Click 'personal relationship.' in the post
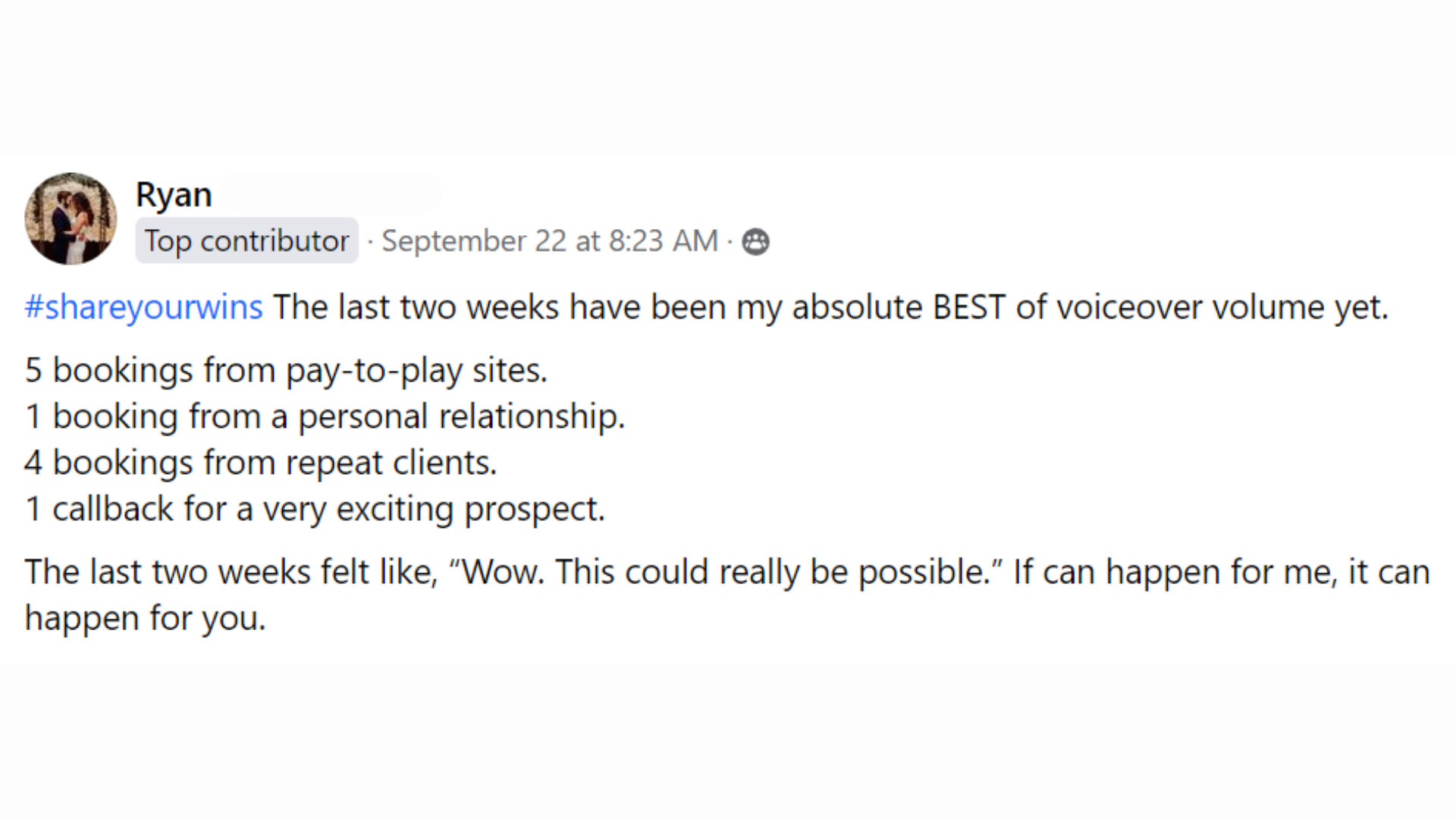 click(x=461, y=416)
